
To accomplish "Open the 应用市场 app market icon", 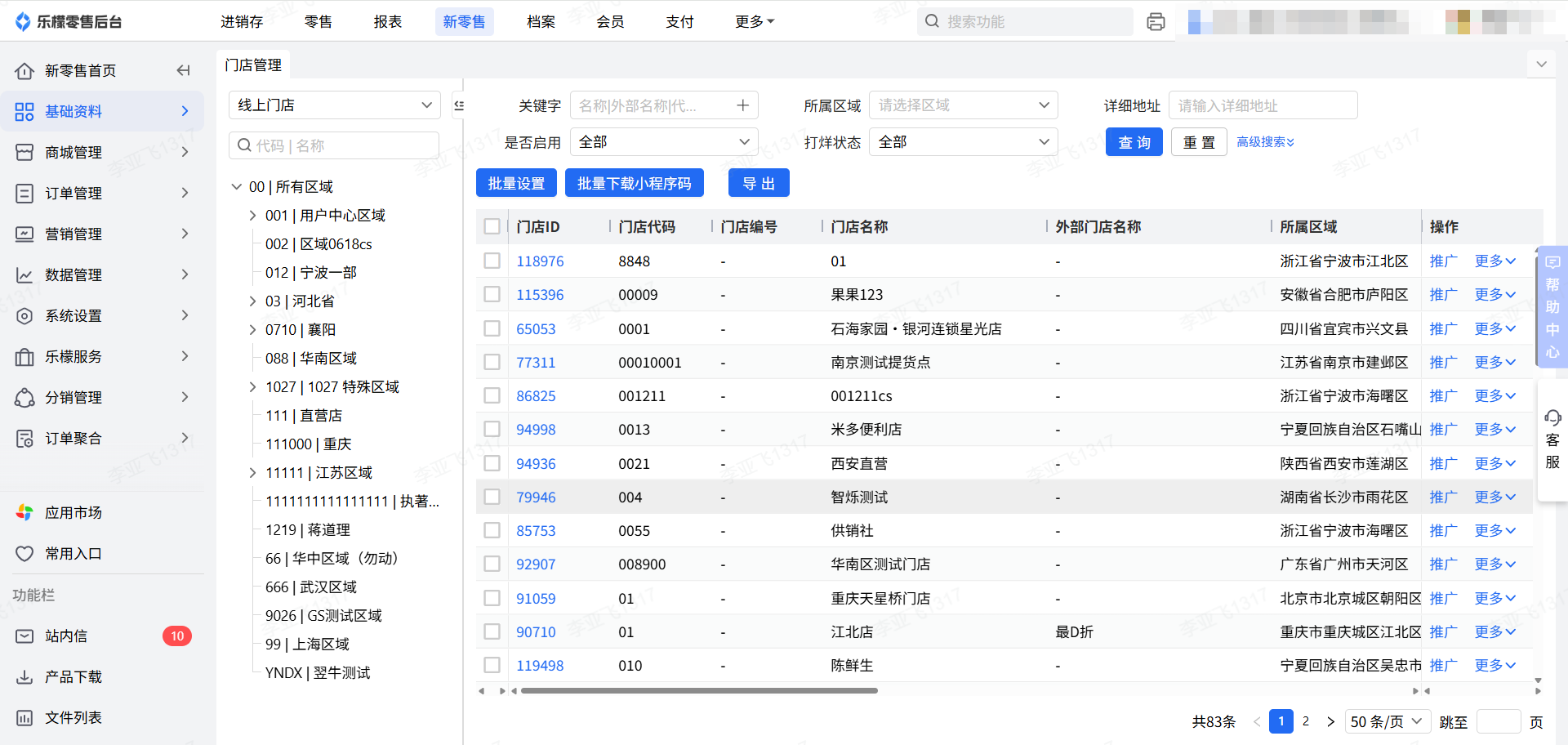I will click(x=24, y=513).
